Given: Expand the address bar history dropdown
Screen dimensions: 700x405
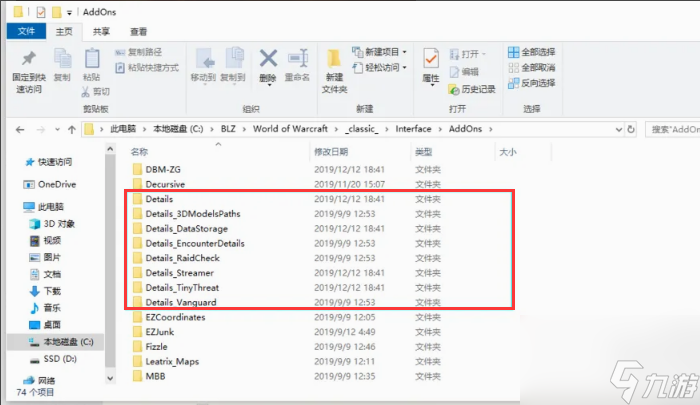Looking at the screenshot, I should point(619,129).
